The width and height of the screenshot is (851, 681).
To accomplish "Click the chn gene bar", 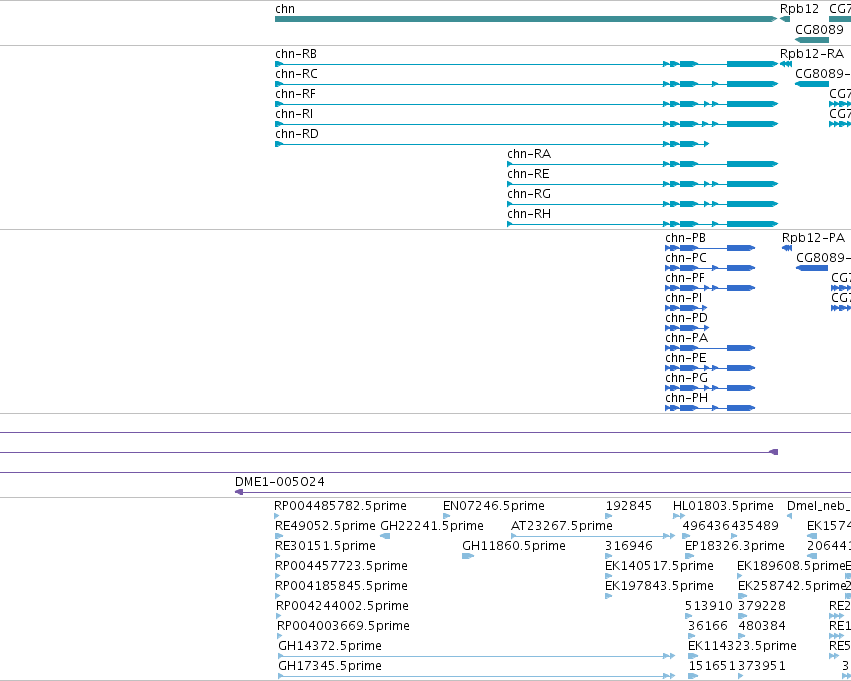I will [526, 19].
